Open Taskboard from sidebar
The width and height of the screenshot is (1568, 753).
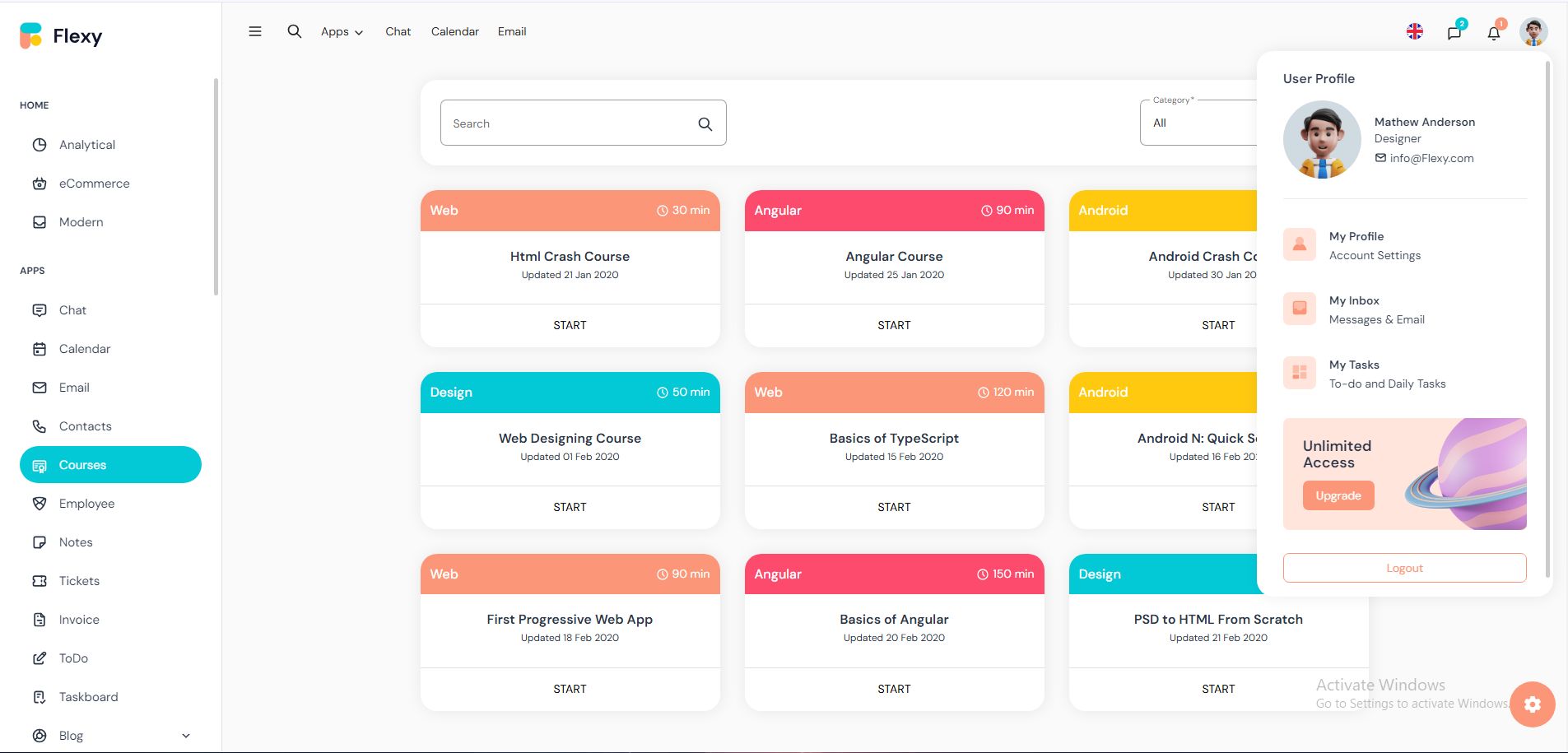pyautogui.click(x=88, y=697)
